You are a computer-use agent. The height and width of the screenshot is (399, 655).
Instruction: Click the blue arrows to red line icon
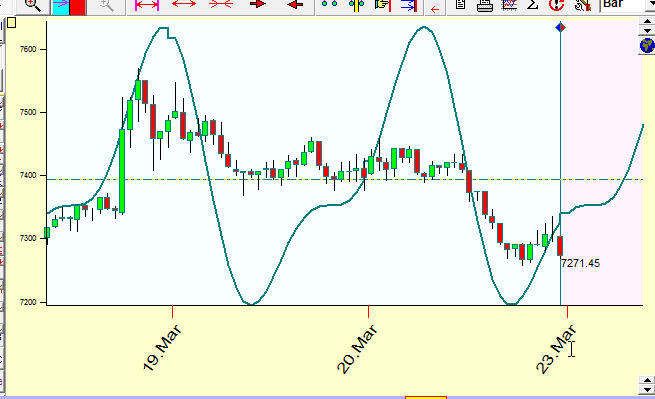pyautogui.click(x=409, y=5)
